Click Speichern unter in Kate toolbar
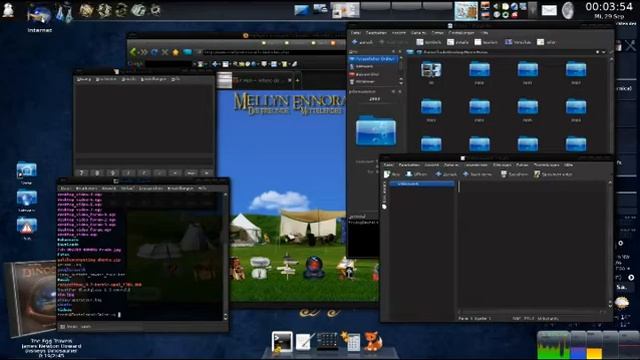This screenshot has width=640, height=360. (x=553, y=174)
